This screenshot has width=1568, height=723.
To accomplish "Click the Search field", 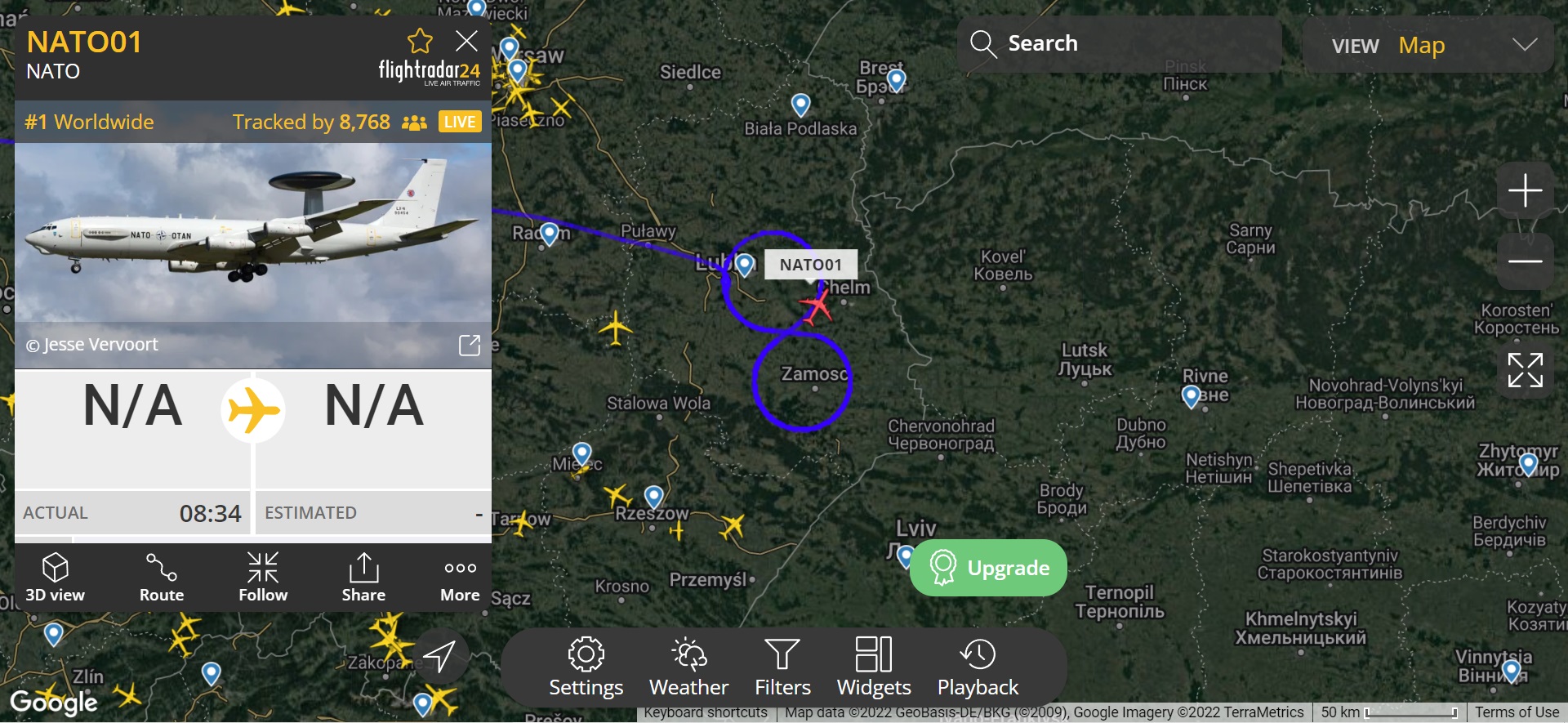I will (x=1120, y=43).
